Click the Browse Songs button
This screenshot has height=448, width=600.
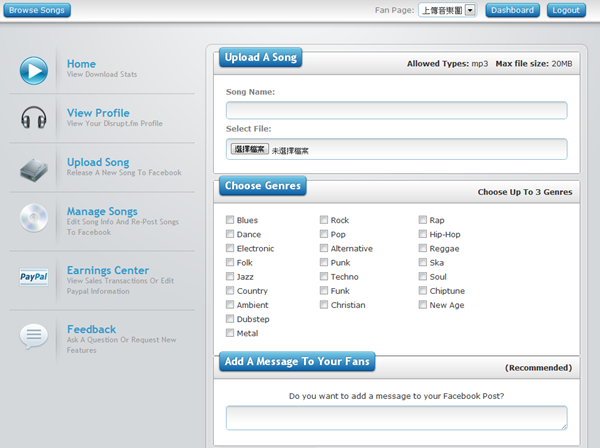[x=37, y=10]
